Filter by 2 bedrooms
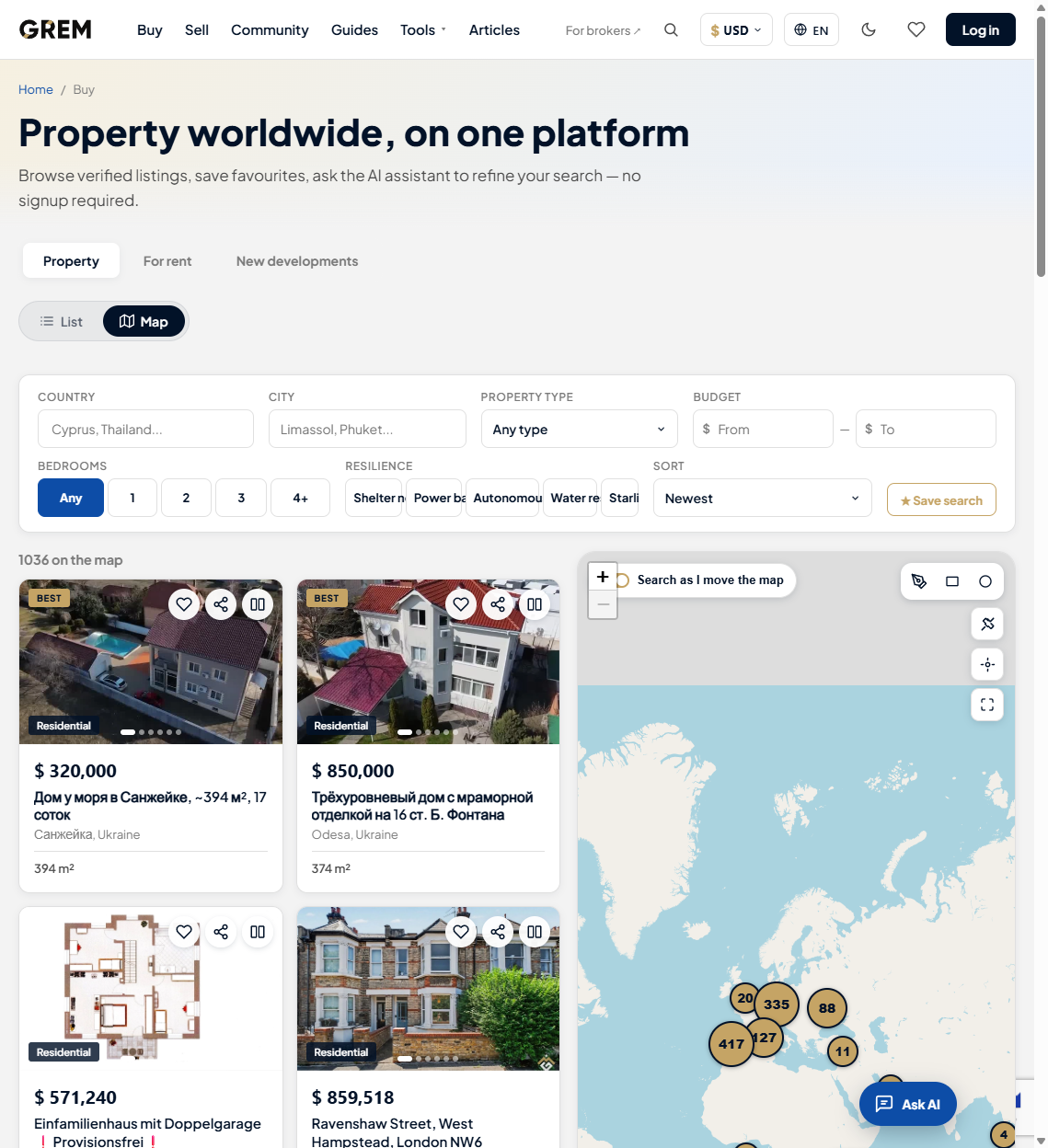The image size is (1048, 1148). (186, 498)
